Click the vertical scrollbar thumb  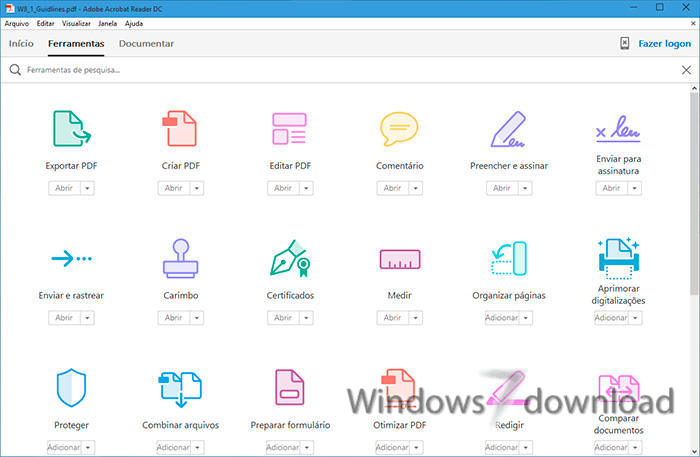pyautogui.click(x=694, y=194)
